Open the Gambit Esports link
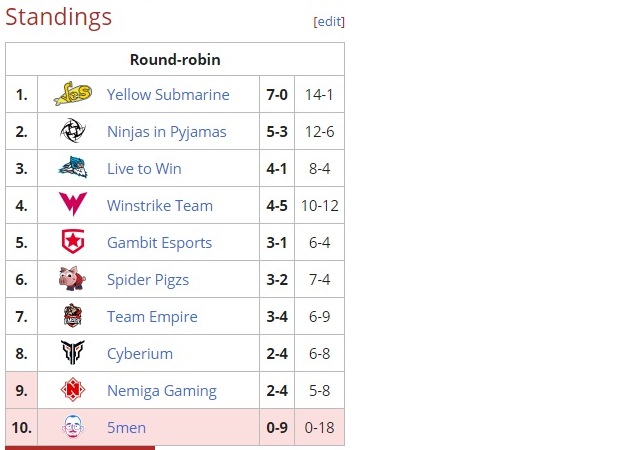 click(x=160, y=243)
